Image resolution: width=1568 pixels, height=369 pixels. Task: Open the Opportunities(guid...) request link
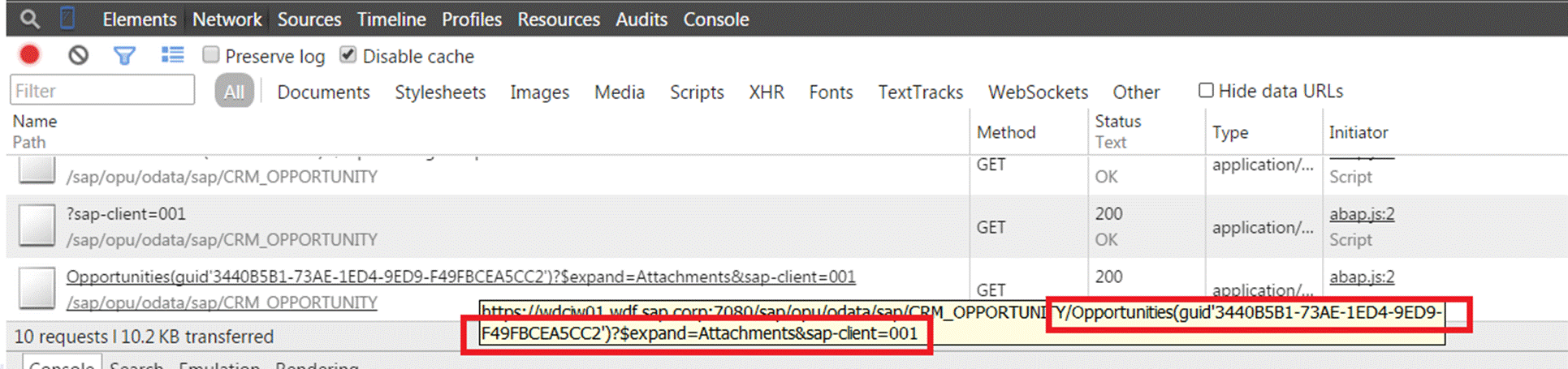pos(460,277)
